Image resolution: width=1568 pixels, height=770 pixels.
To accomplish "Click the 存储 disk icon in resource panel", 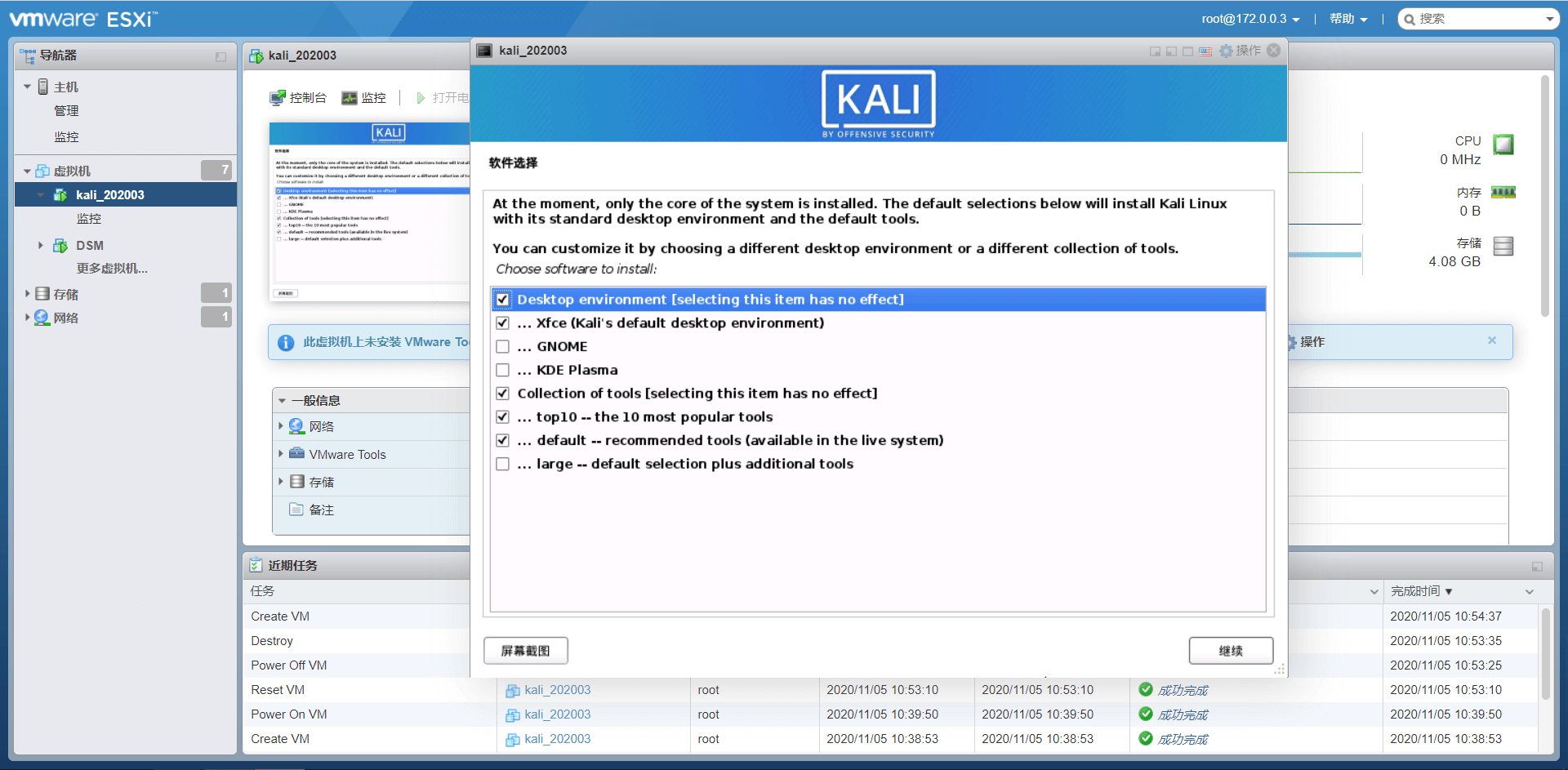I will tap(1503, 246).
